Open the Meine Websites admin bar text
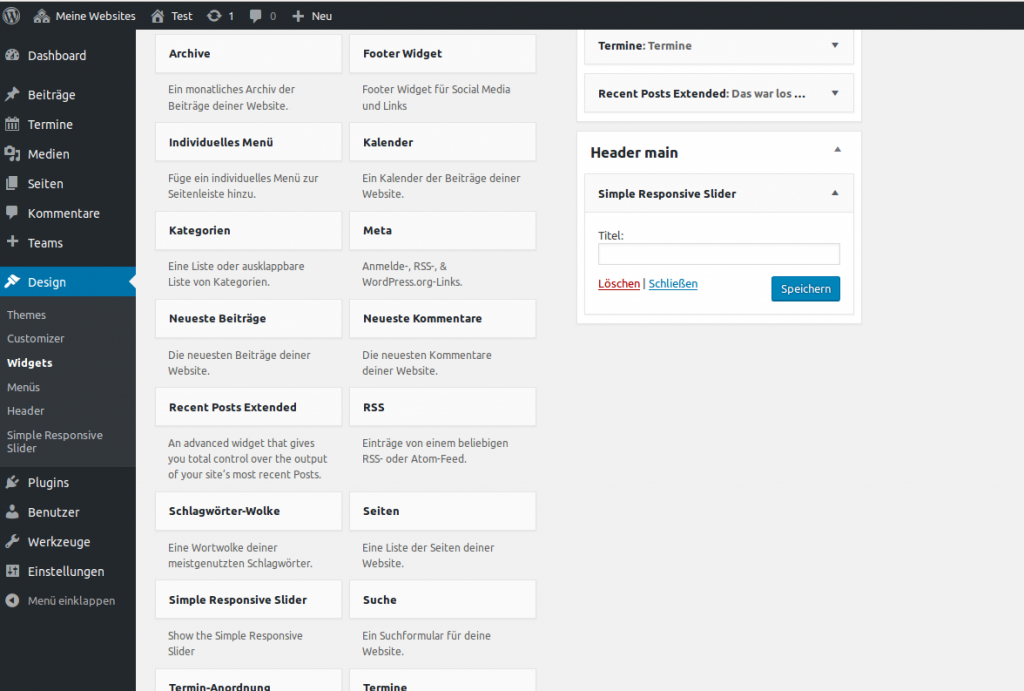 point(95,16)
